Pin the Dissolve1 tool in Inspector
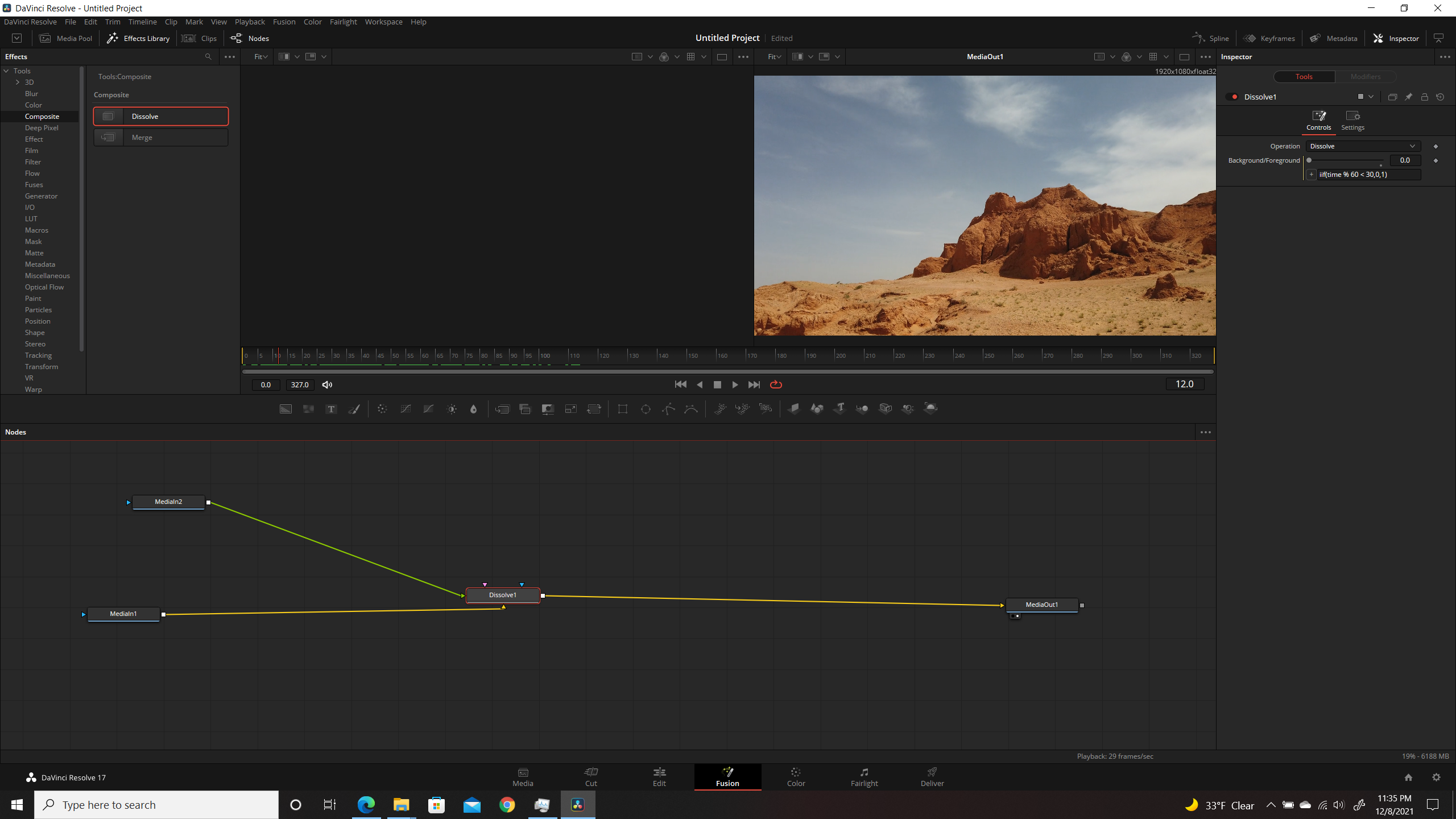 [1408, 97]
